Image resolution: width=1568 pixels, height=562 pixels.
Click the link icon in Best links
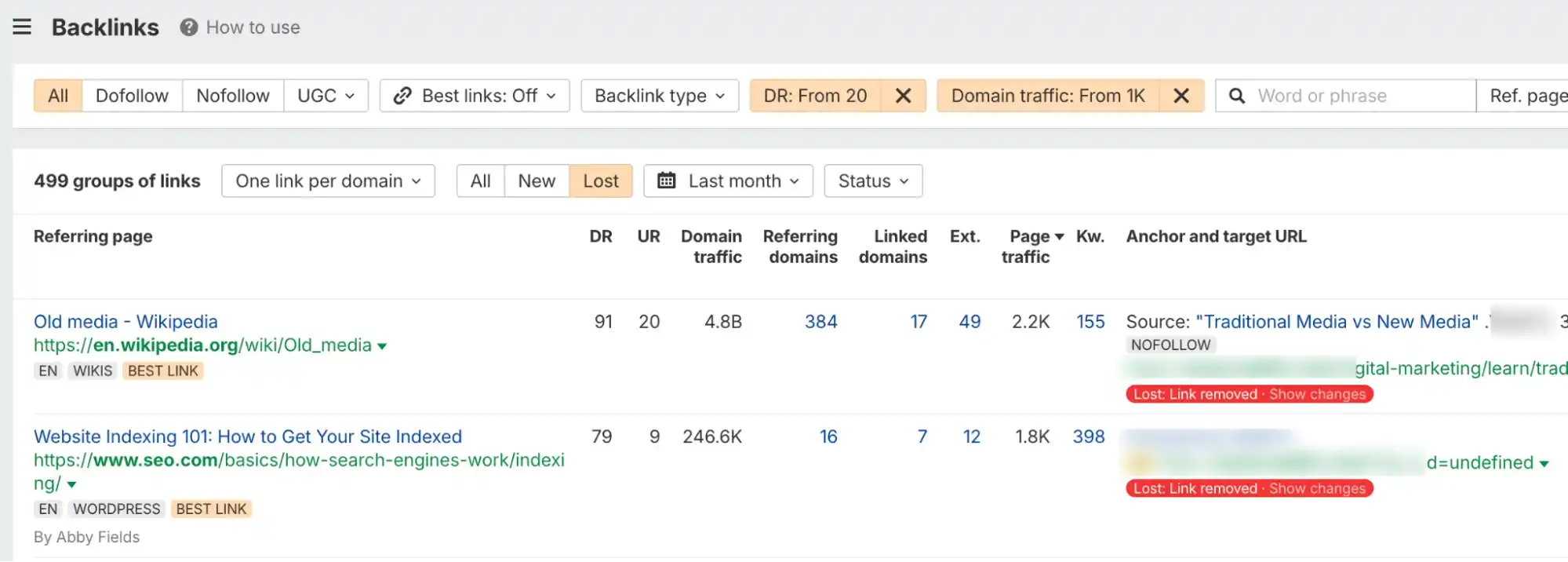click(x=402, y=96)
